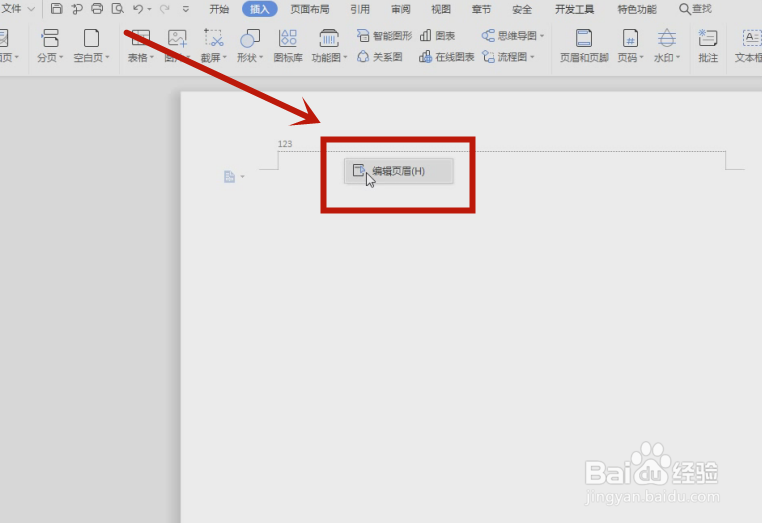
Task: Insert a table with 表格 icon
Action: 141,38
